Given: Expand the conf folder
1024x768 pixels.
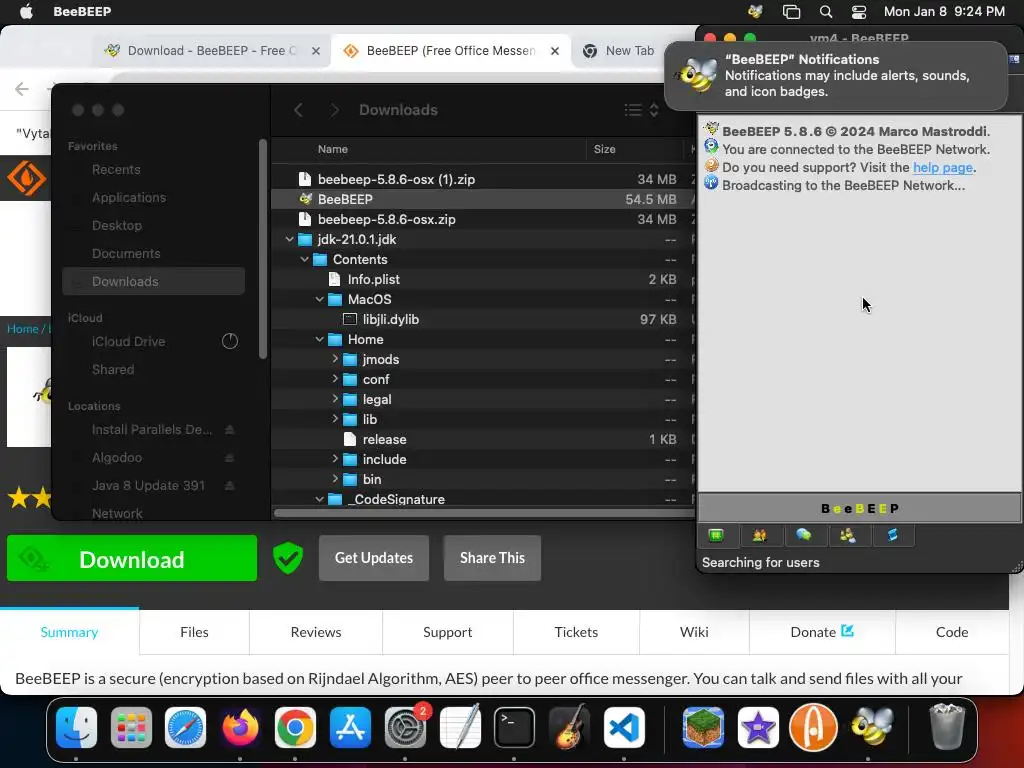Looking at the screenshot, I should point(335,379).
